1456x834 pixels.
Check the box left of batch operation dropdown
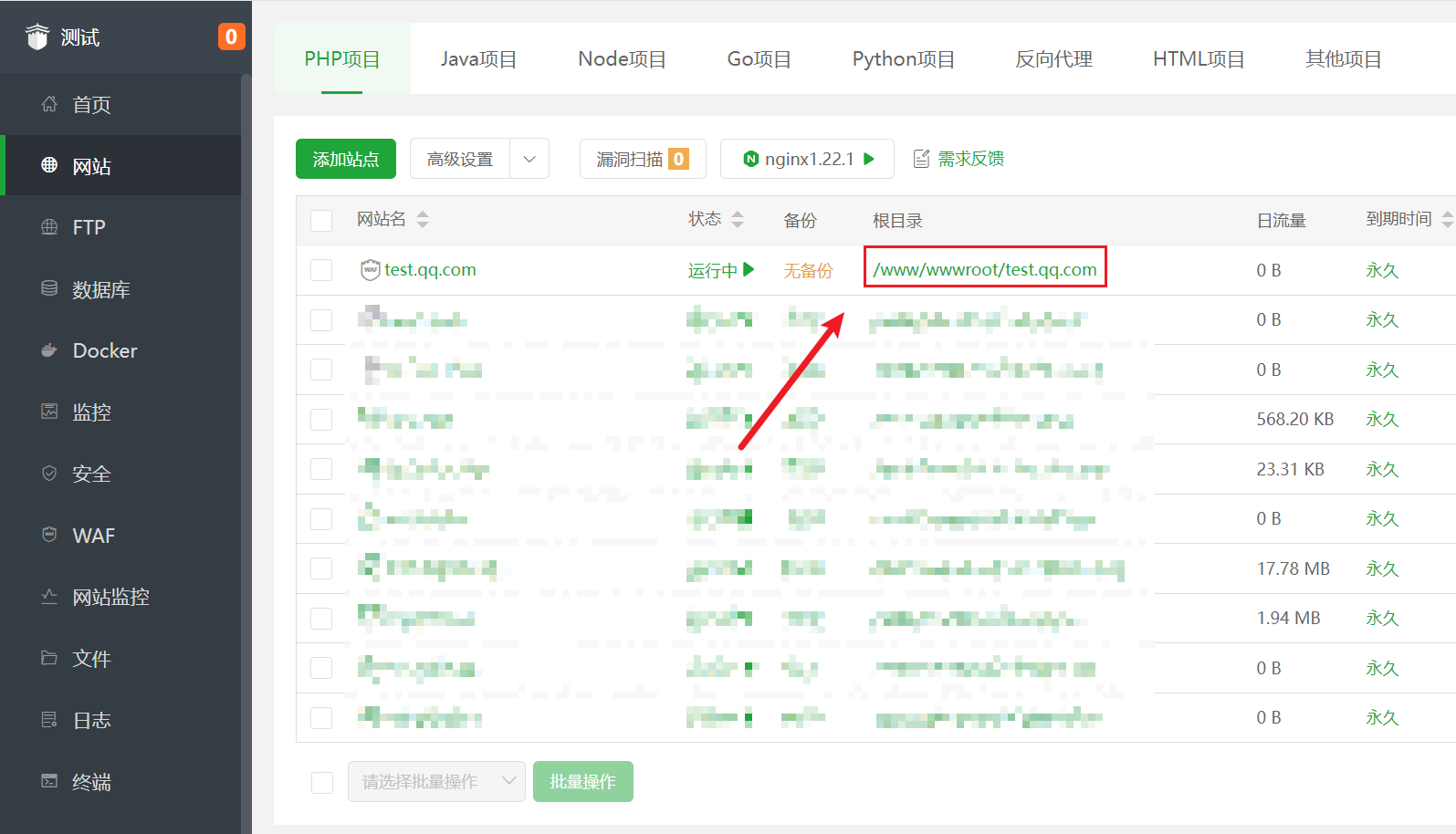click(x=322, y=782)
